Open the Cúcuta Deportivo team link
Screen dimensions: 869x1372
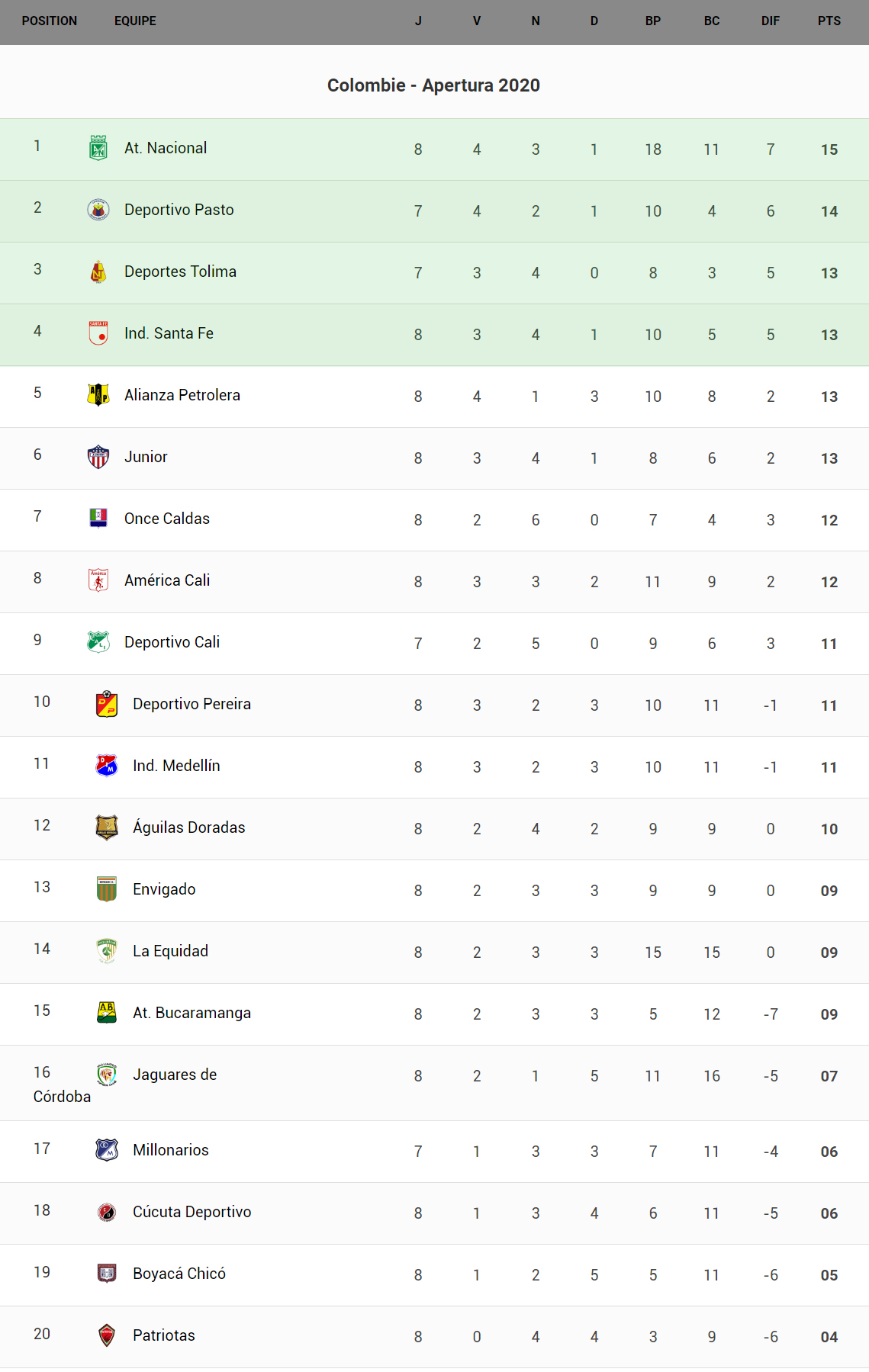pos(192,1212)
